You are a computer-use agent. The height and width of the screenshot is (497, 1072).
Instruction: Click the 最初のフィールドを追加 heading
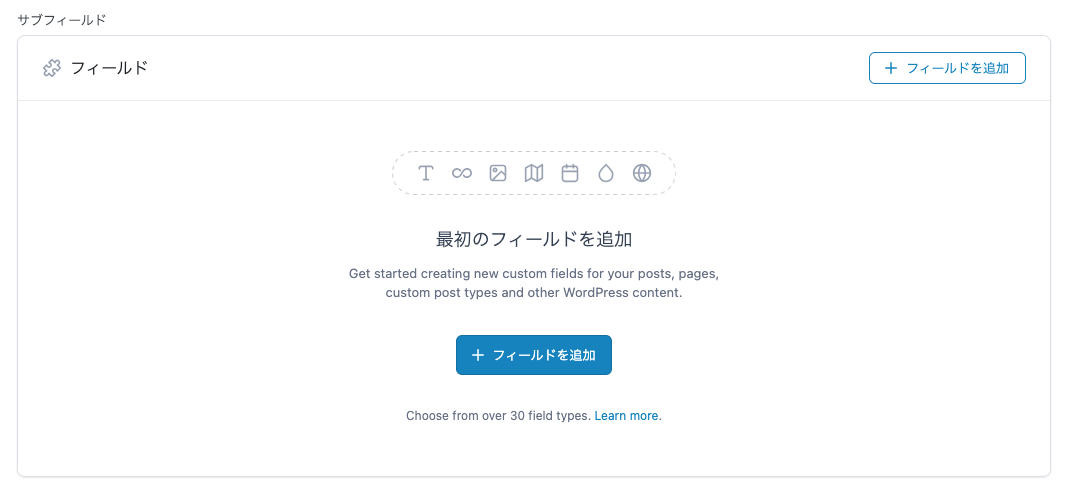[534, 239]
